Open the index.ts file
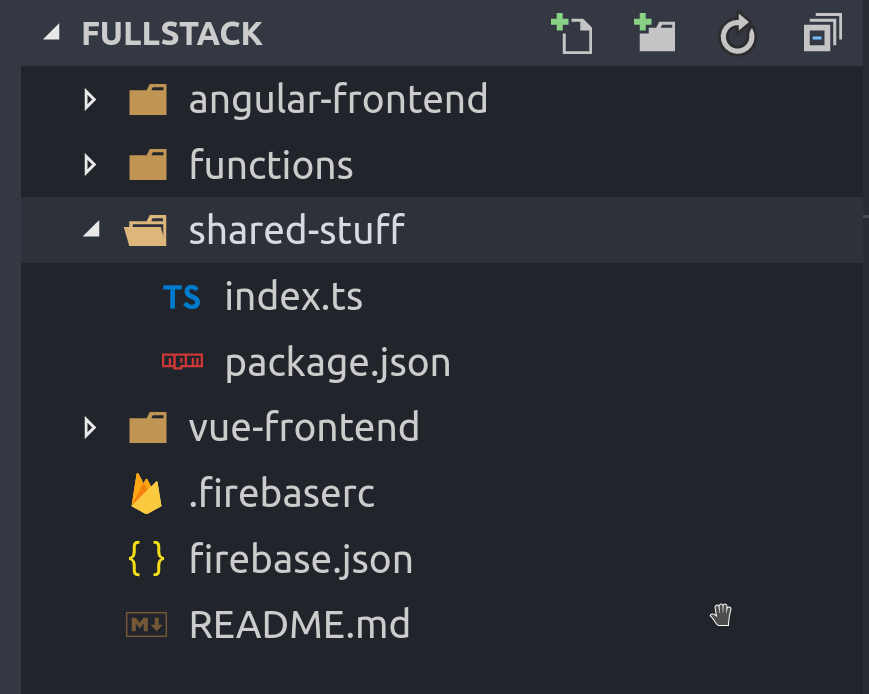 (293, 296)
